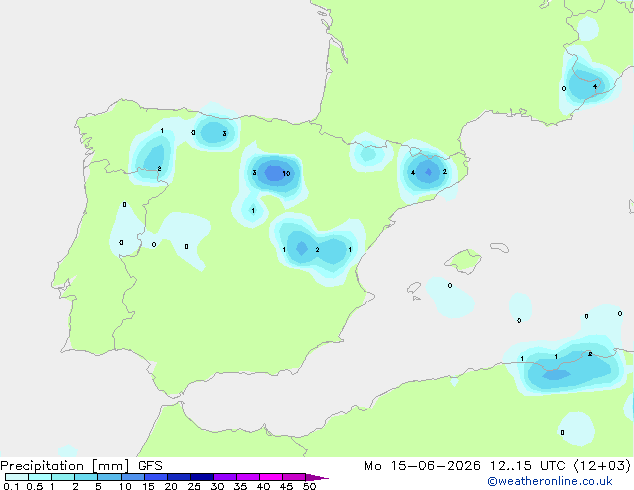This screenshot has width=634, height=490.
Task: Click the legend label '50'
Action: point(309,486)
